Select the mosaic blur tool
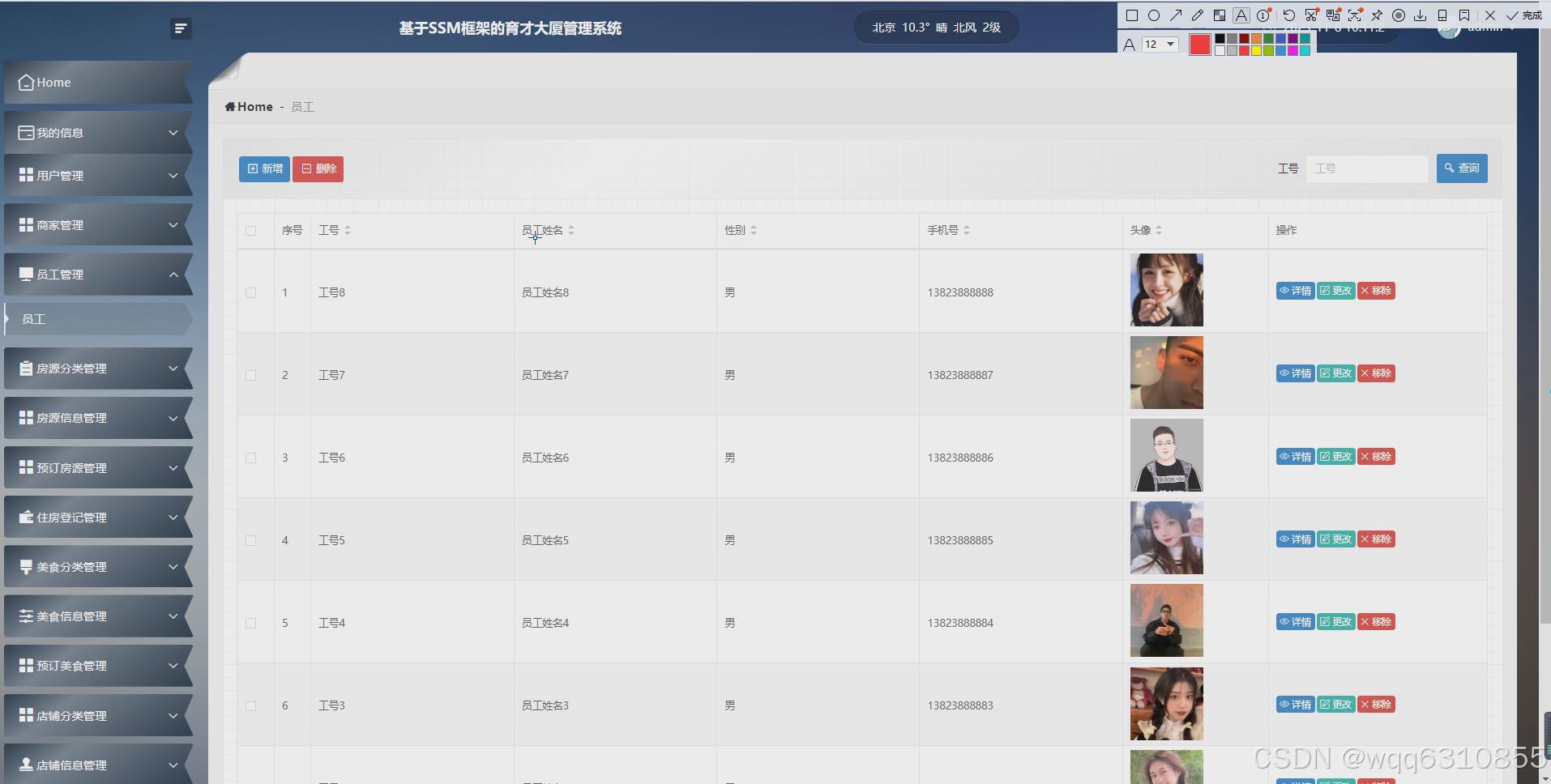1551x784 pixels. (1220, 15)
